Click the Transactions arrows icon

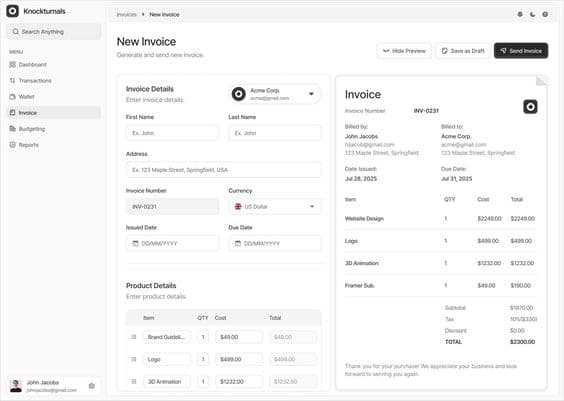[13, 81]
